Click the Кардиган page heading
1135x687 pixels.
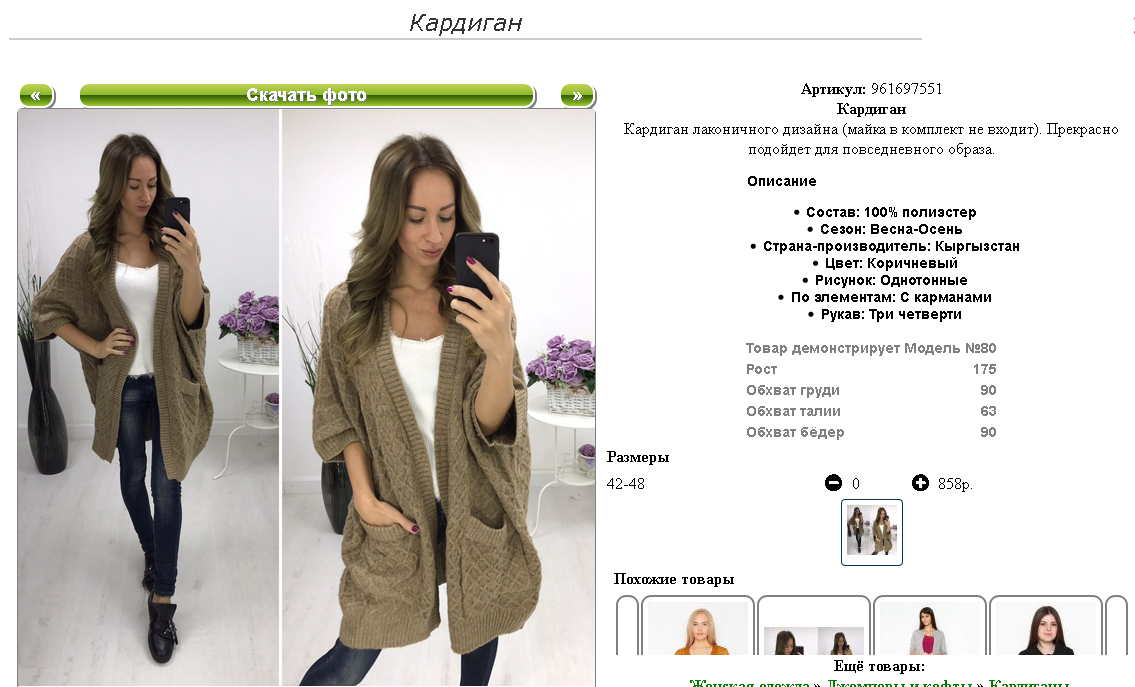[465, 23]
